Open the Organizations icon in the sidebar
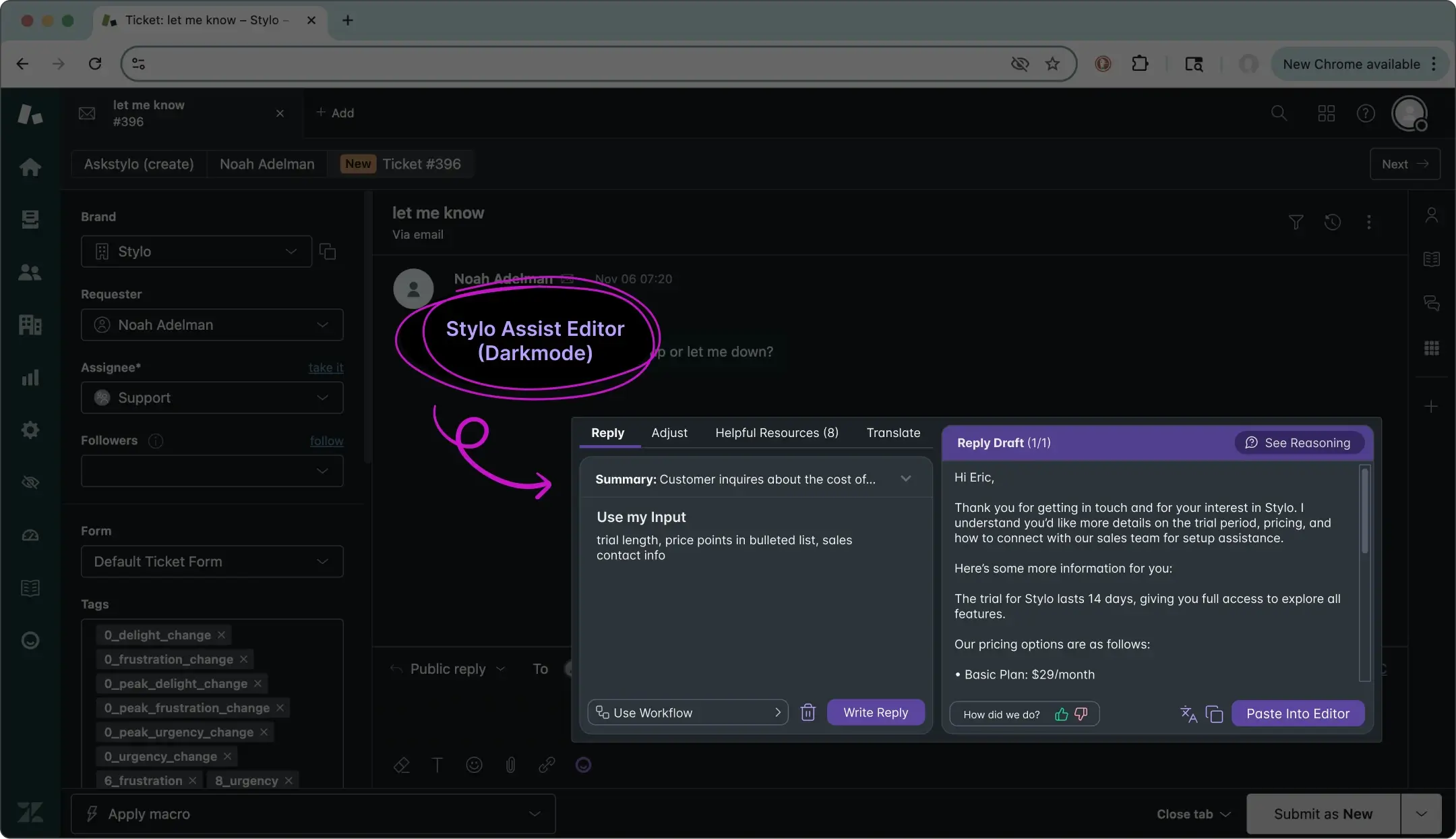1456x839 pixels. pos(30,324)
